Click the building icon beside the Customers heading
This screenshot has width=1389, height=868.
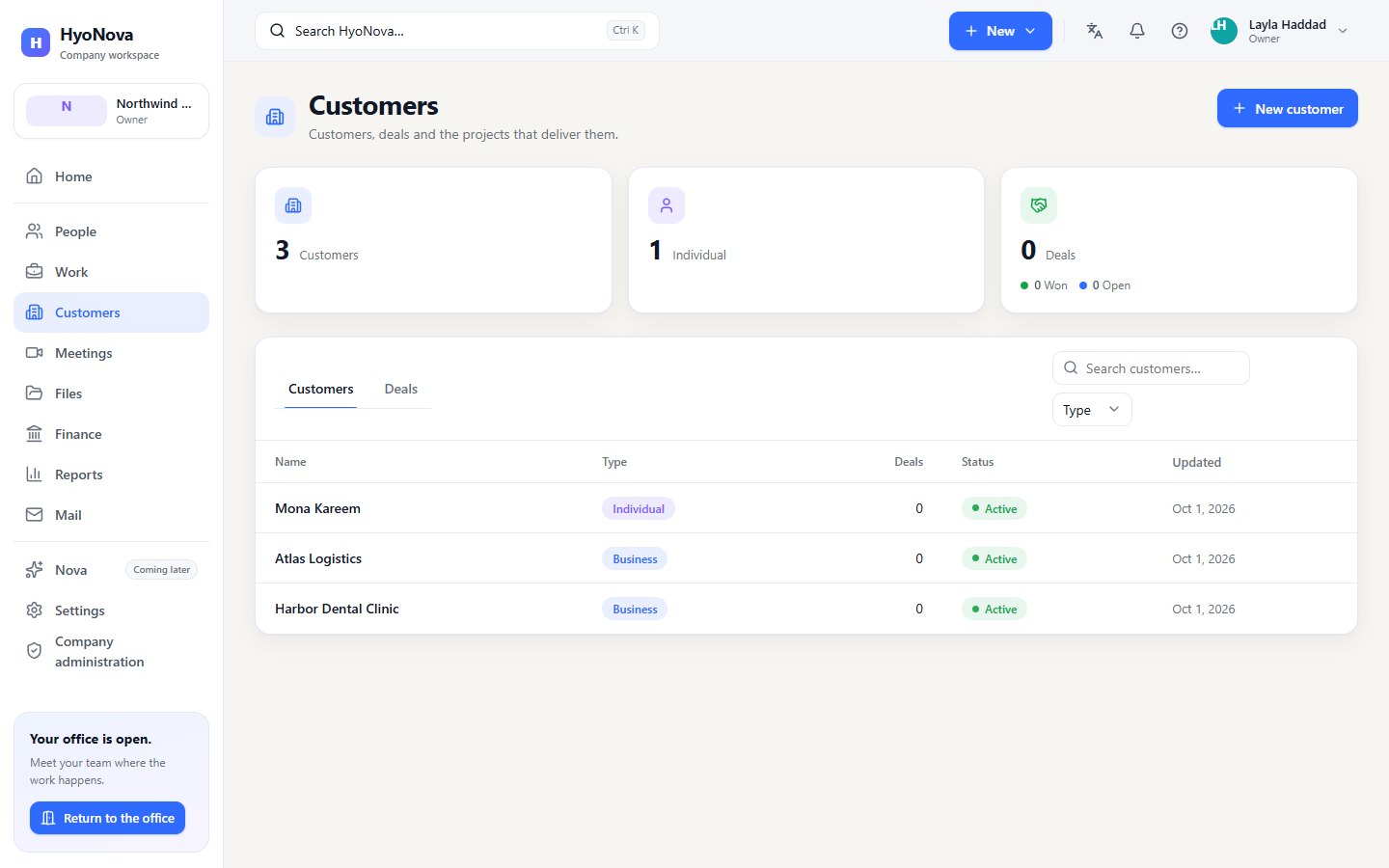[x=275, y=117]
